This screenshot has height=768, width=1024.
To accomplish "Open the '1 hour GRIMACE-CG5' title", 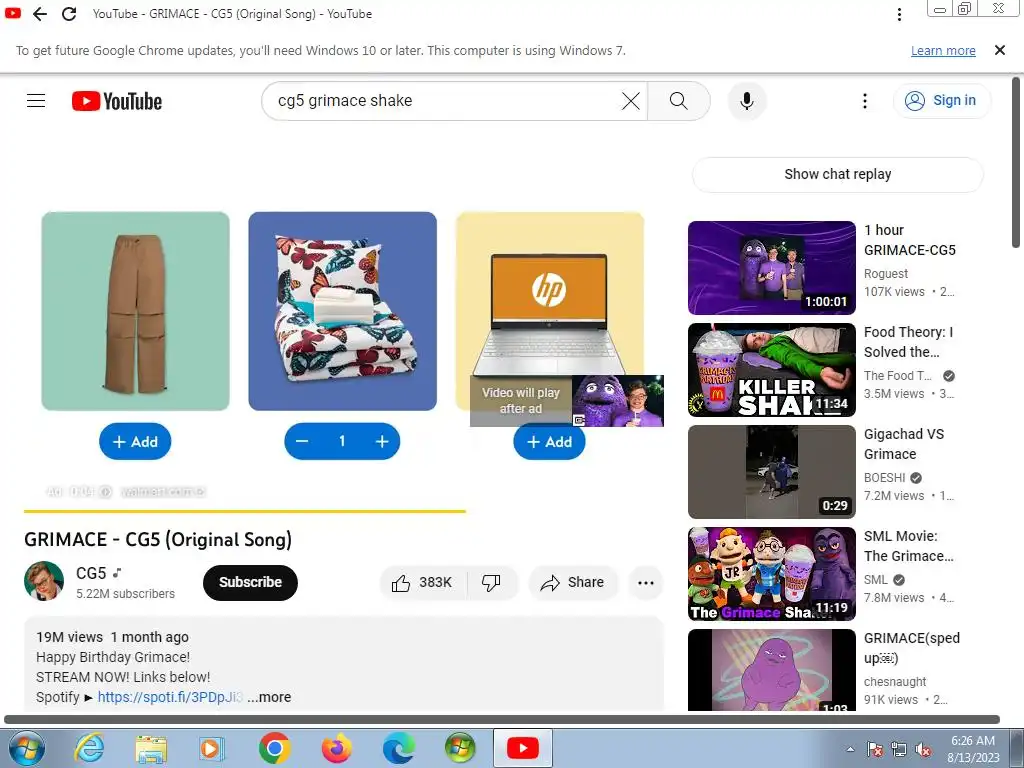I will (910, 240).
